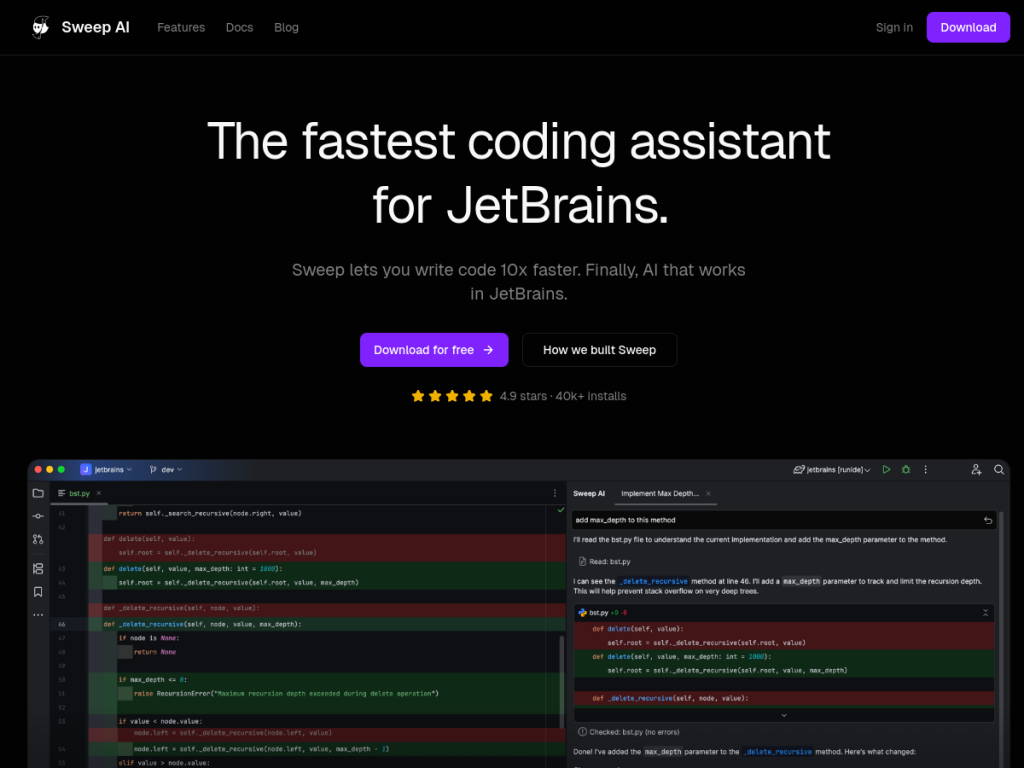Go to the Blog page
The height and width of the screenshot is (768, 1024).
coord(286,27)
